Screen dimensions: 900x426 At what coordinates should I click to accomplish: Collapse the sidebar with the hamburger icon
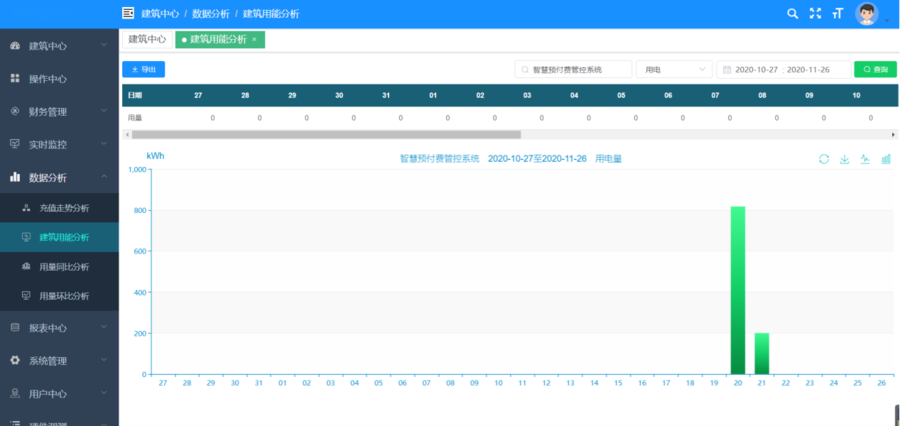pos(128,14)
